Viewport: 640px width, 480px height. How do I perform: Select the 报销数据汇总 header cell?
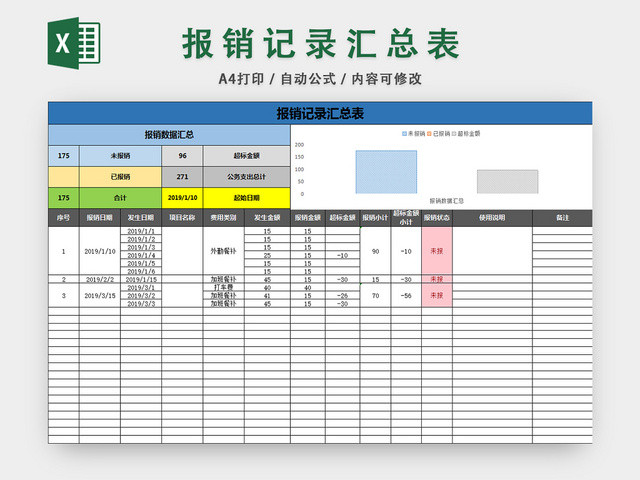[169, 135]
